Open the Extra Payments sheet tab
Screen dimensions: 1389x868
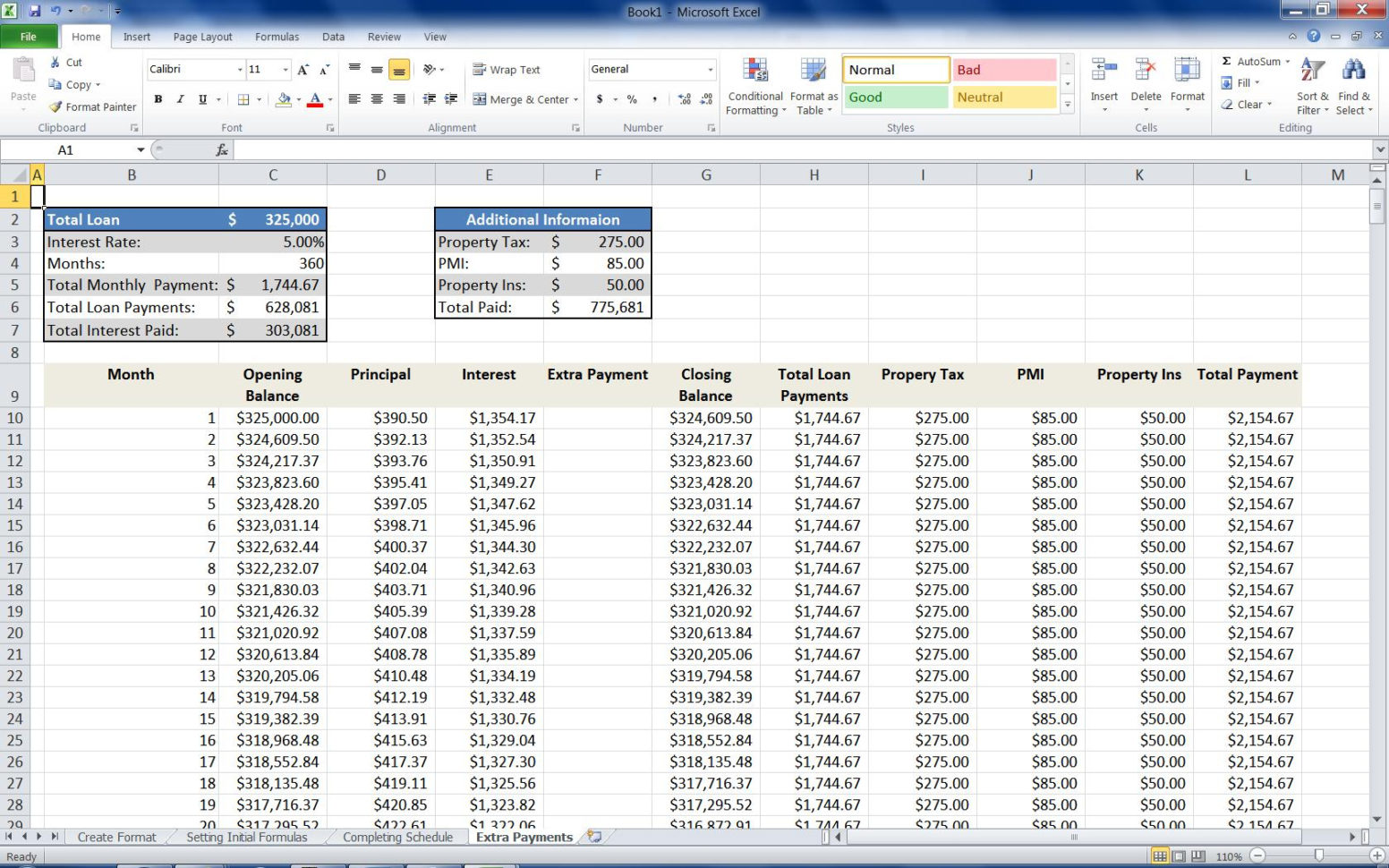(524, 837)
